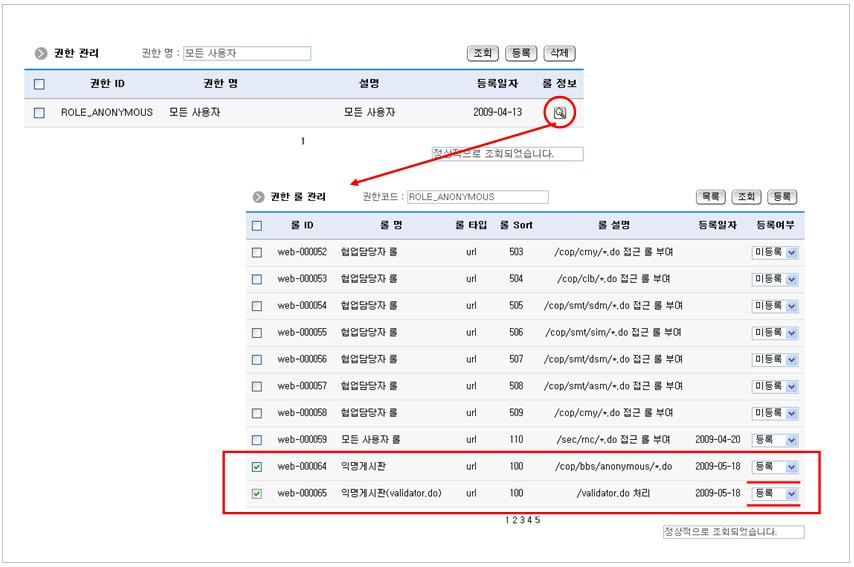854x567 pixels.
Task: Uncheck the web-000064 row checkbox
Action: [257, 466]
